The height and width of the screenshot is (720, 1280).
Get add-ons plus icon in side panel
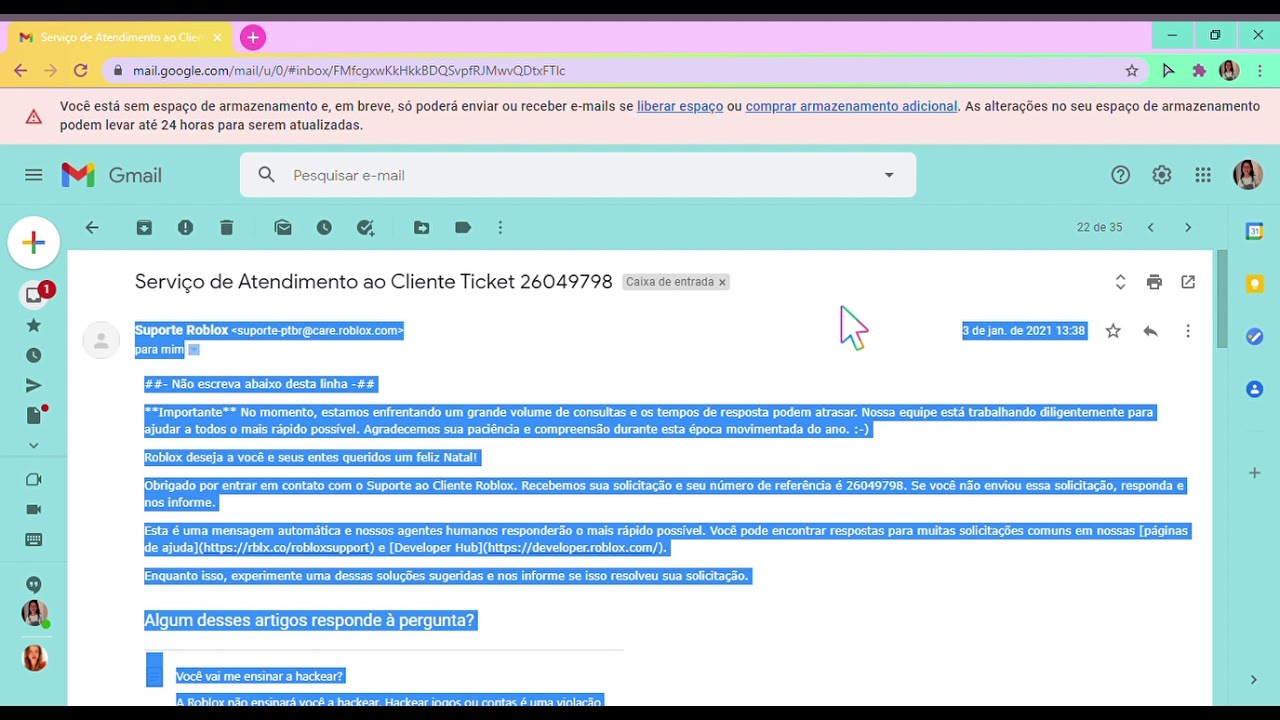(x=1254, y=472)
